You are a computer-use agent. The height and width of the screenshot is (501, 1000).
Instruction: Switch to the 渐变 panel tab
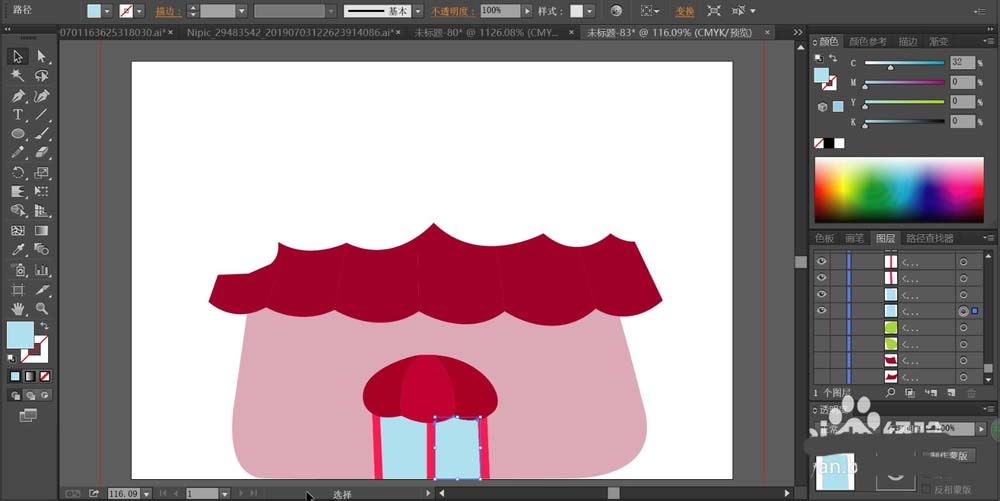click(939, 41)
